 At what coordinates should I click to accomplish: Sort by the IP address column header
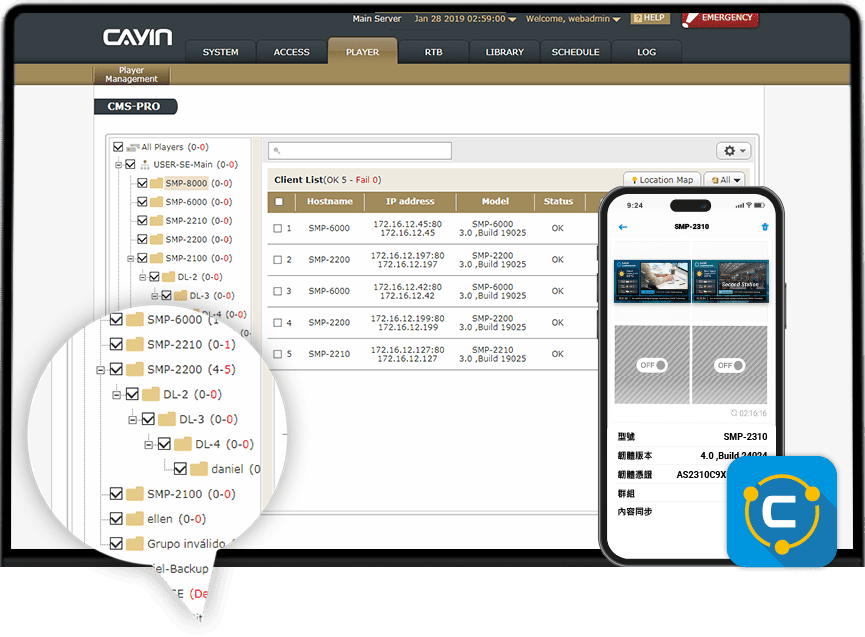tap(410, 201)
